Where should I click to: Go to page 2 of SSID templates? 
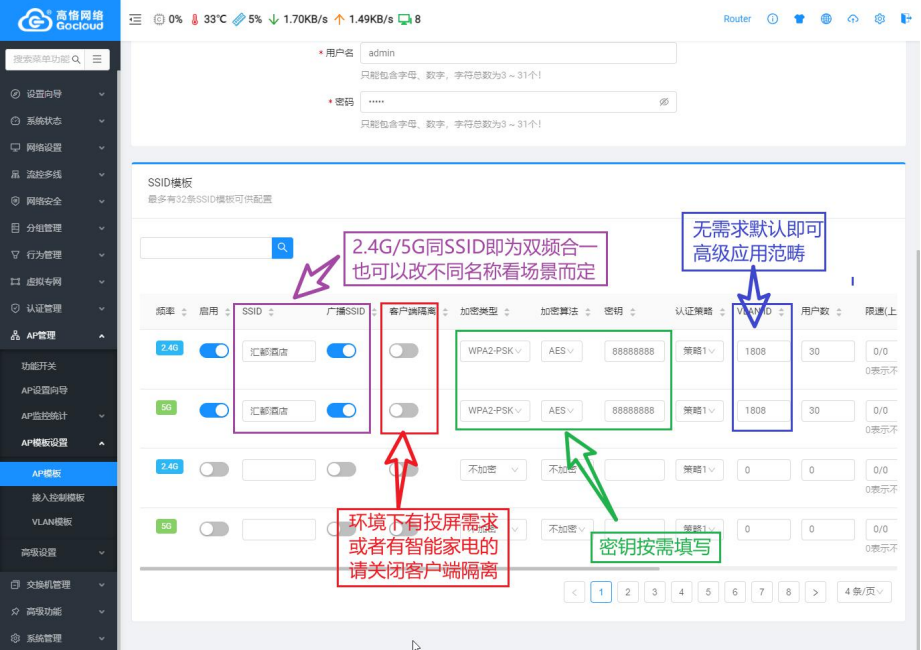tap(627, 592)
